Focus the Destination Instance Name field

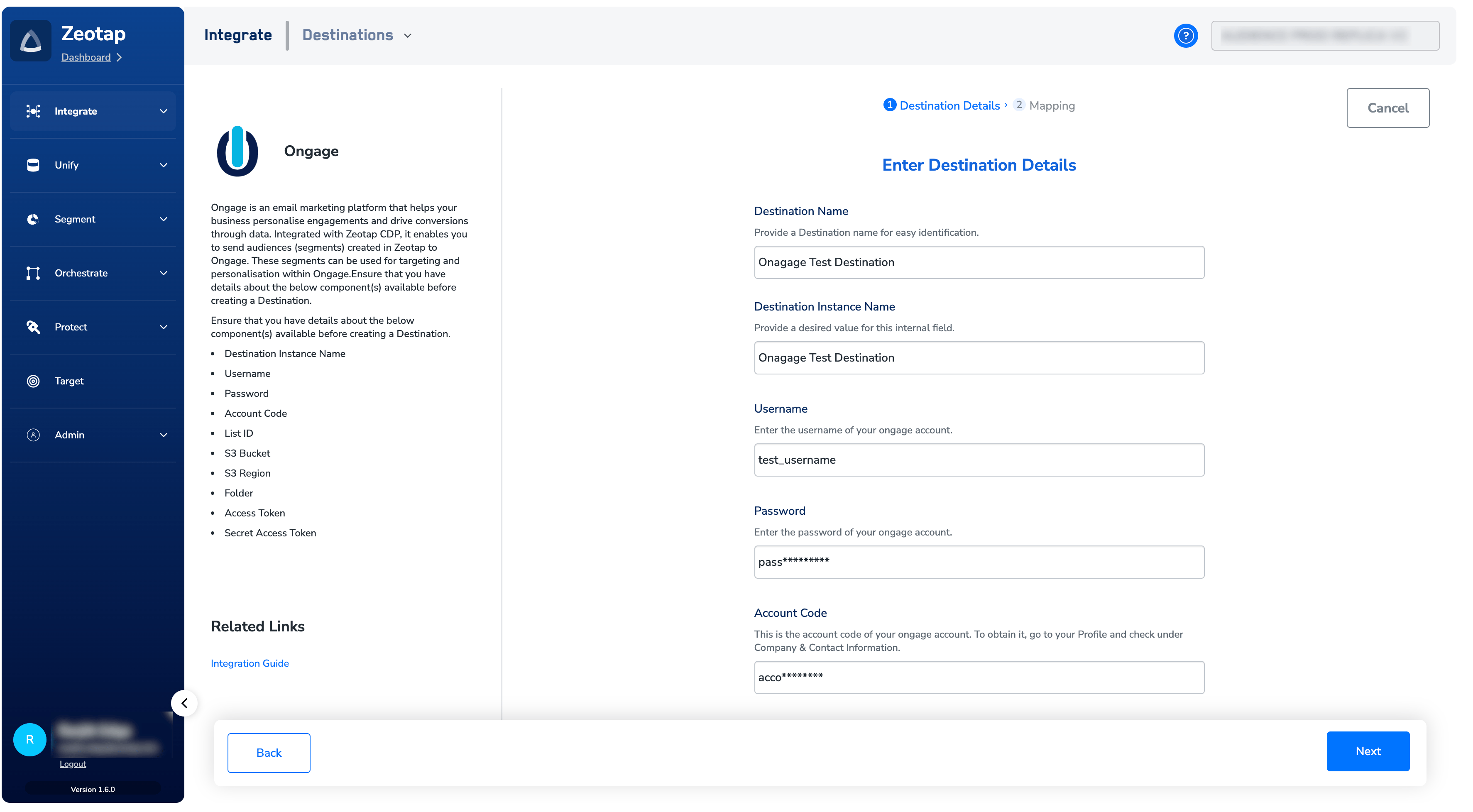tap(979, 358)
